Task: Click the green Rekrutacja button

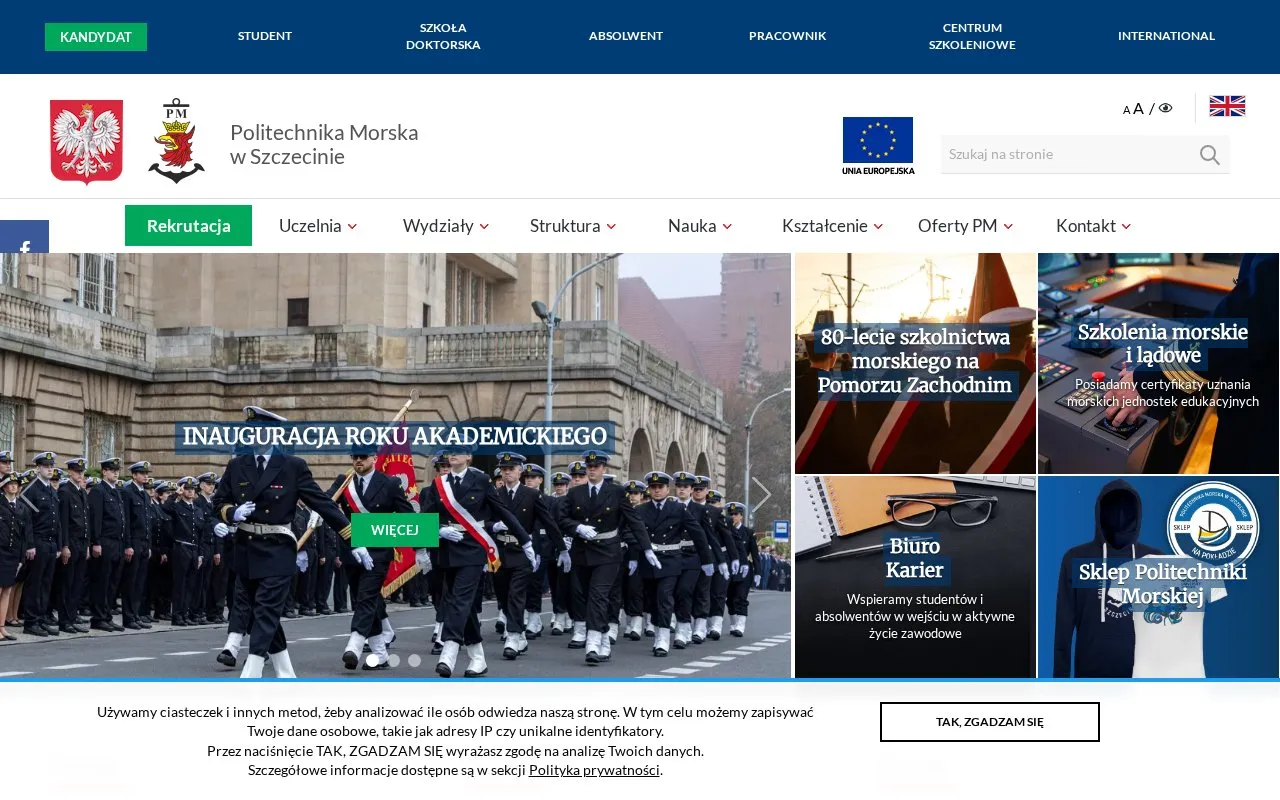Action: click(x=188, y=225)
